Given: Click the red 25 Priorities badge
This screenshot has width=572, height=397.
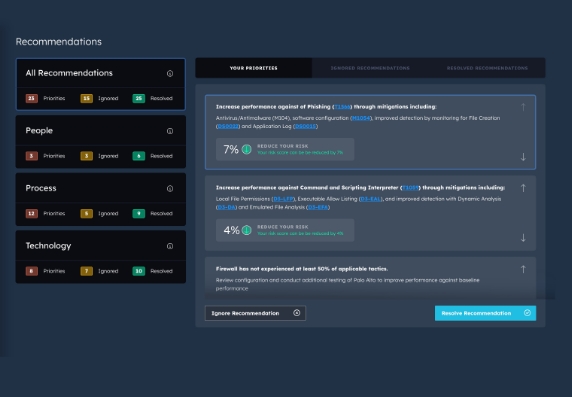Looking at the screenshot, I should coord(32,98).
